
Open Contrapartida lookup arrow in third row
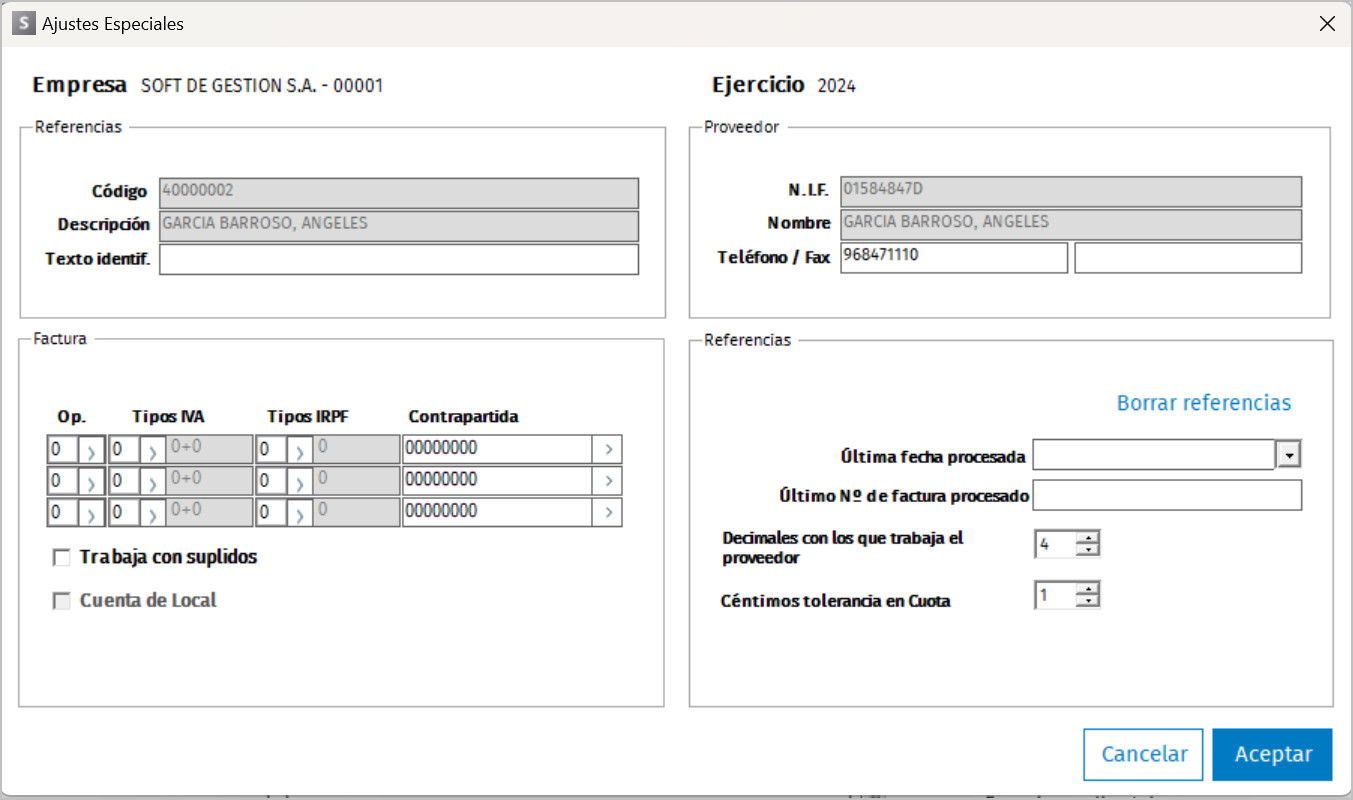coord(608,512)
